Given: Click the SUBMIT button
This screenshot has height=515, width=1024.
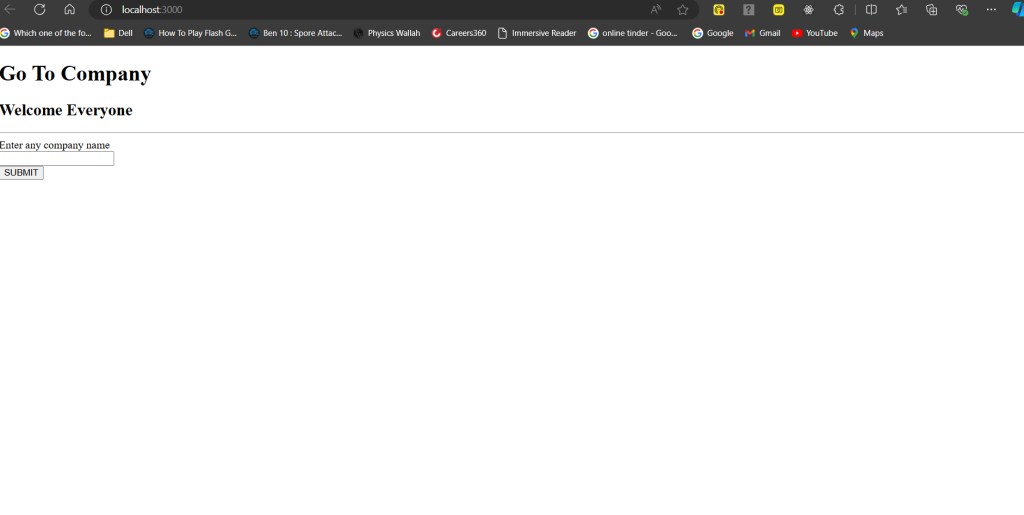Looking at the screenshot, I should point(22,173).
